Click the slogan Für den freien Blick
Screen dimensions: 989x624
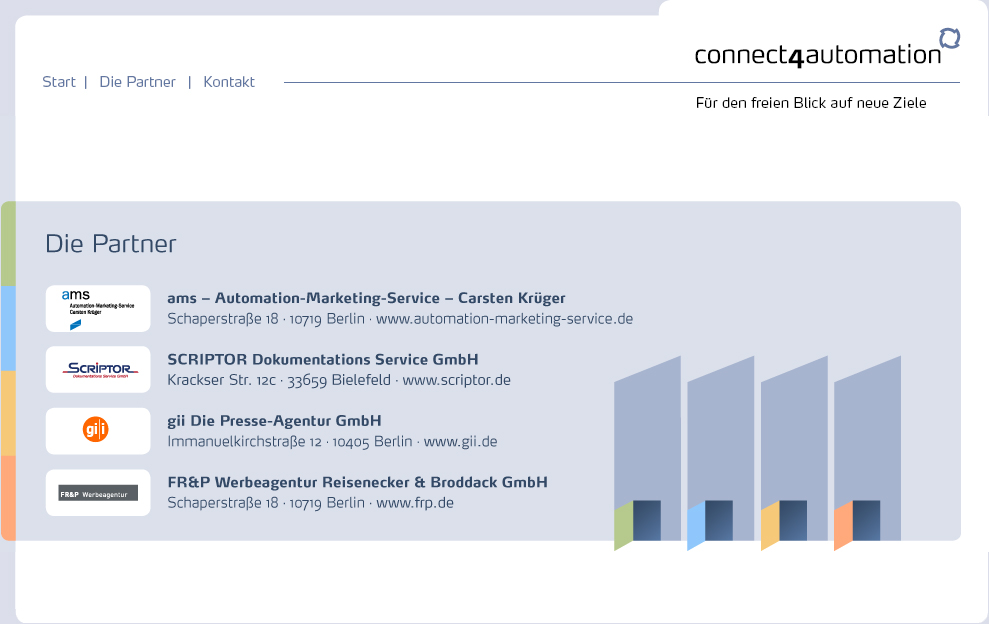[x=811, y=103]
